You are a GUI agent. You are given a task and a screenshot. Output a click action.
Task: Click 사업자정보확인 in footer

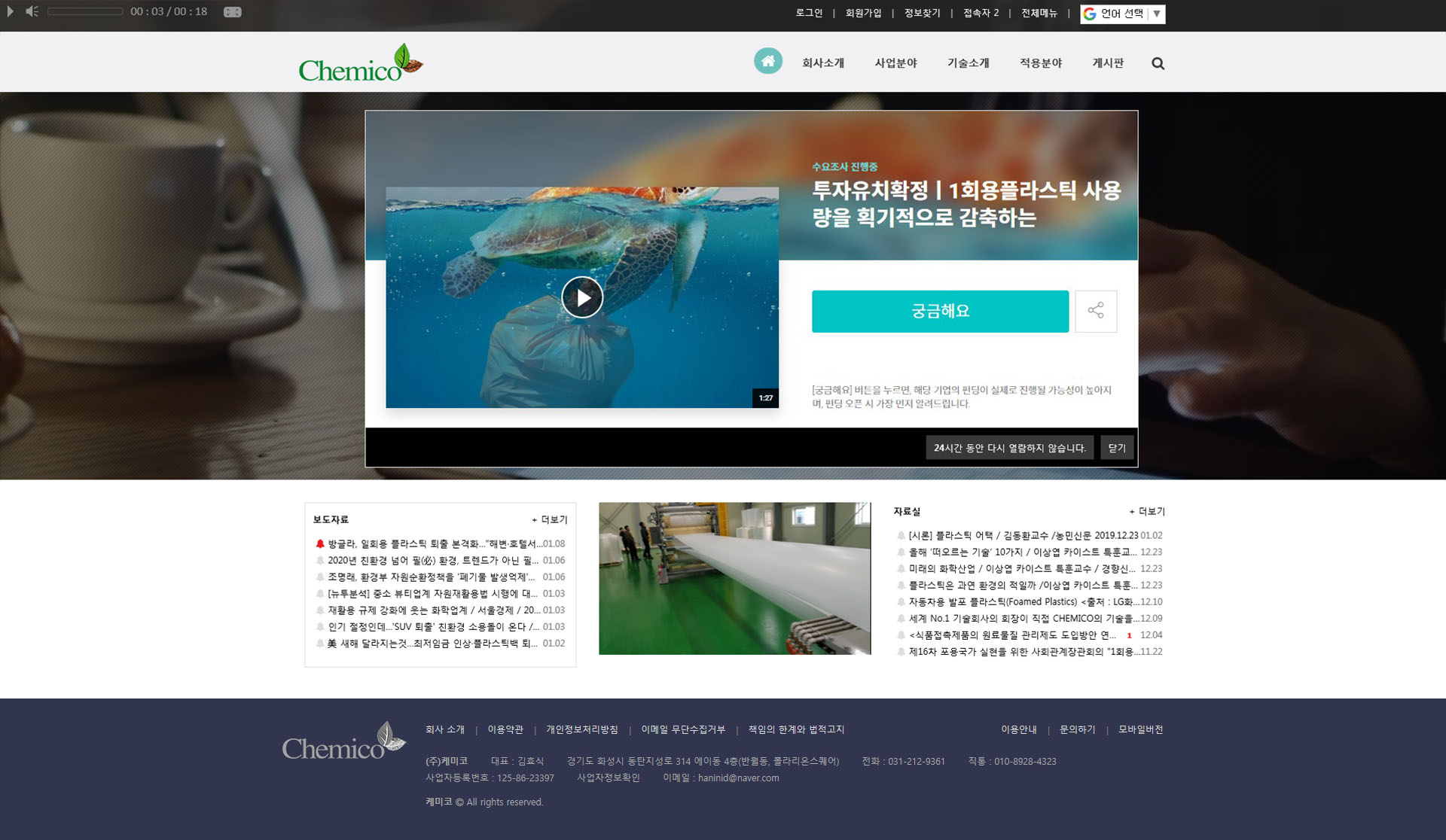click(x=609, y=778)
